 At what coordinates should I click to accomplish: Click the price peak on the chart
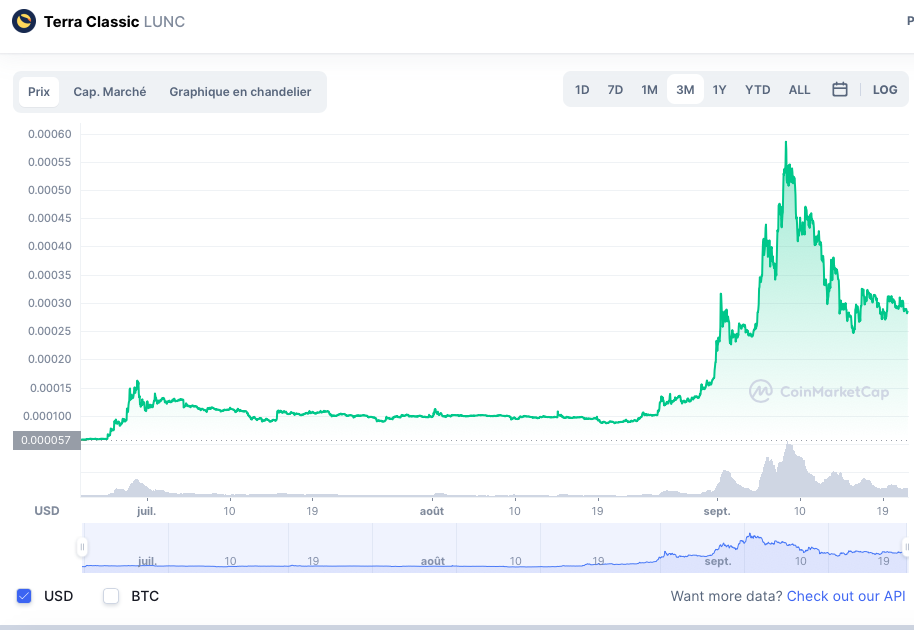(x=786, y=142)
